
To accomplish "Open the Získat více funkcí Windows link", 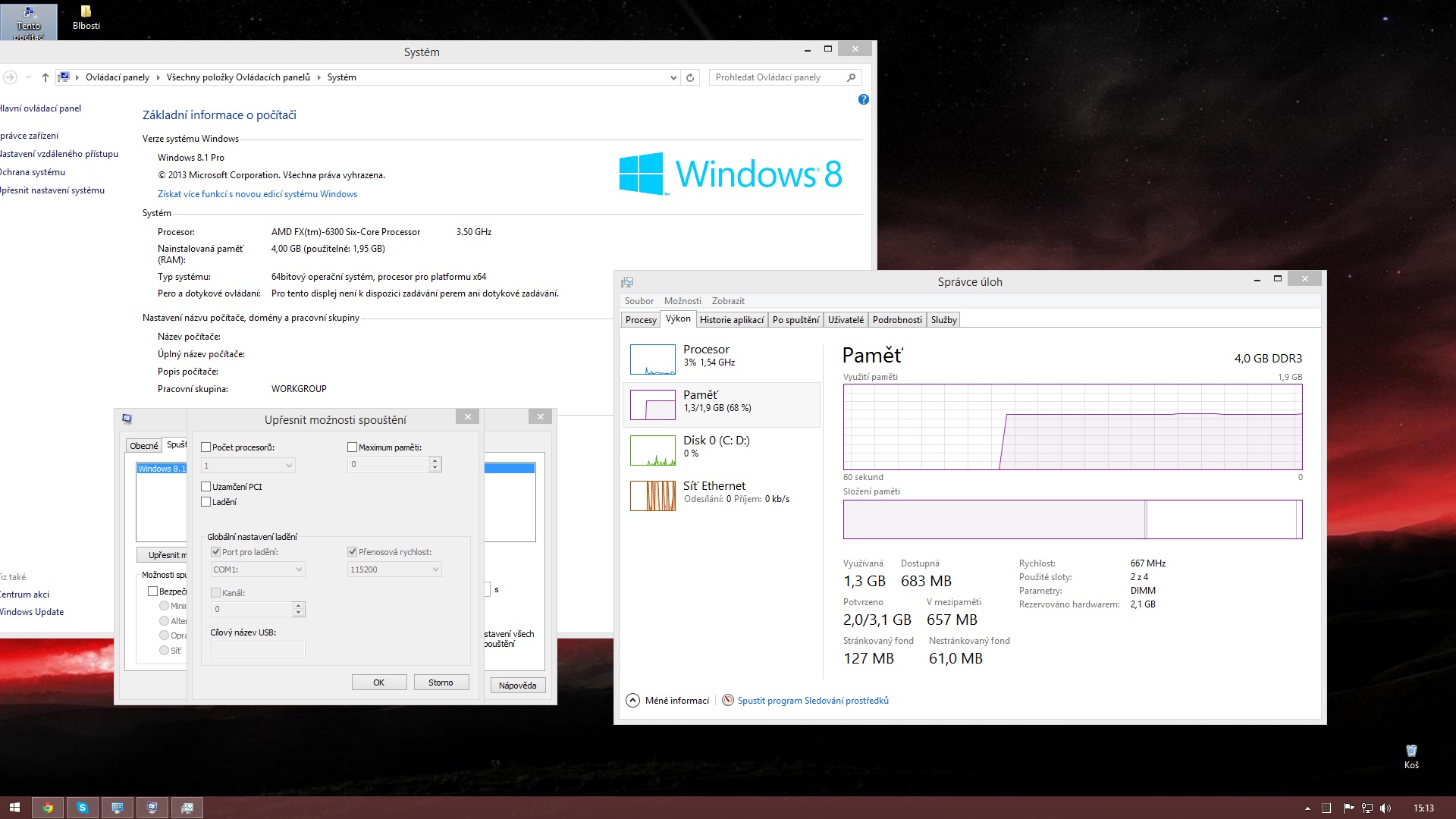I will coord(257,194).
